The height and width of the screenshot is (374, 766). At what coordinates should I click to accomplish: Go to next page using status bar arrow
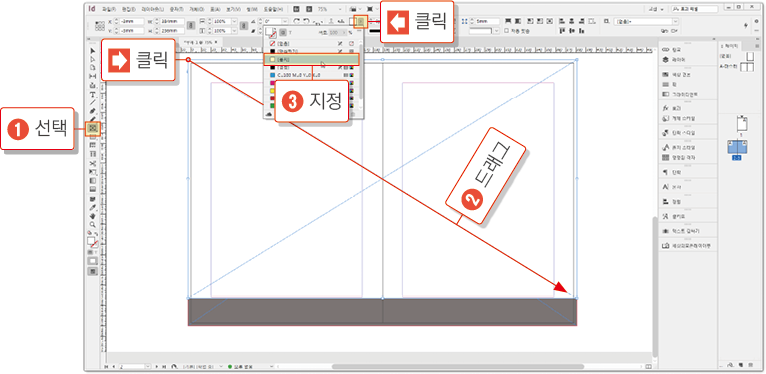point(156,366)
